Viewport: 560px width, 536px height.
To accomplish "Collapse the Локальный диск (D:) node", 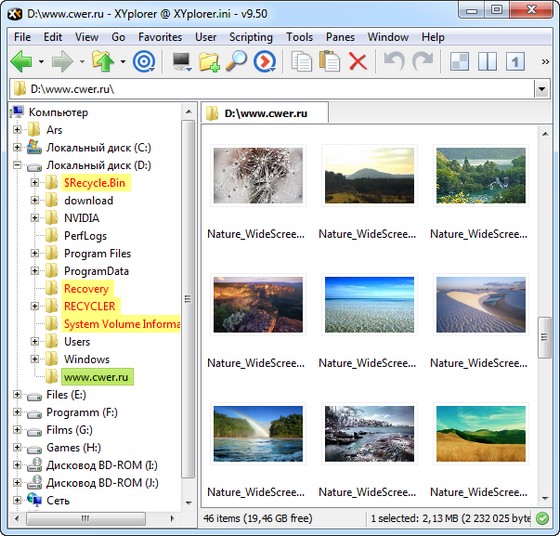I will tap(17, 165).
